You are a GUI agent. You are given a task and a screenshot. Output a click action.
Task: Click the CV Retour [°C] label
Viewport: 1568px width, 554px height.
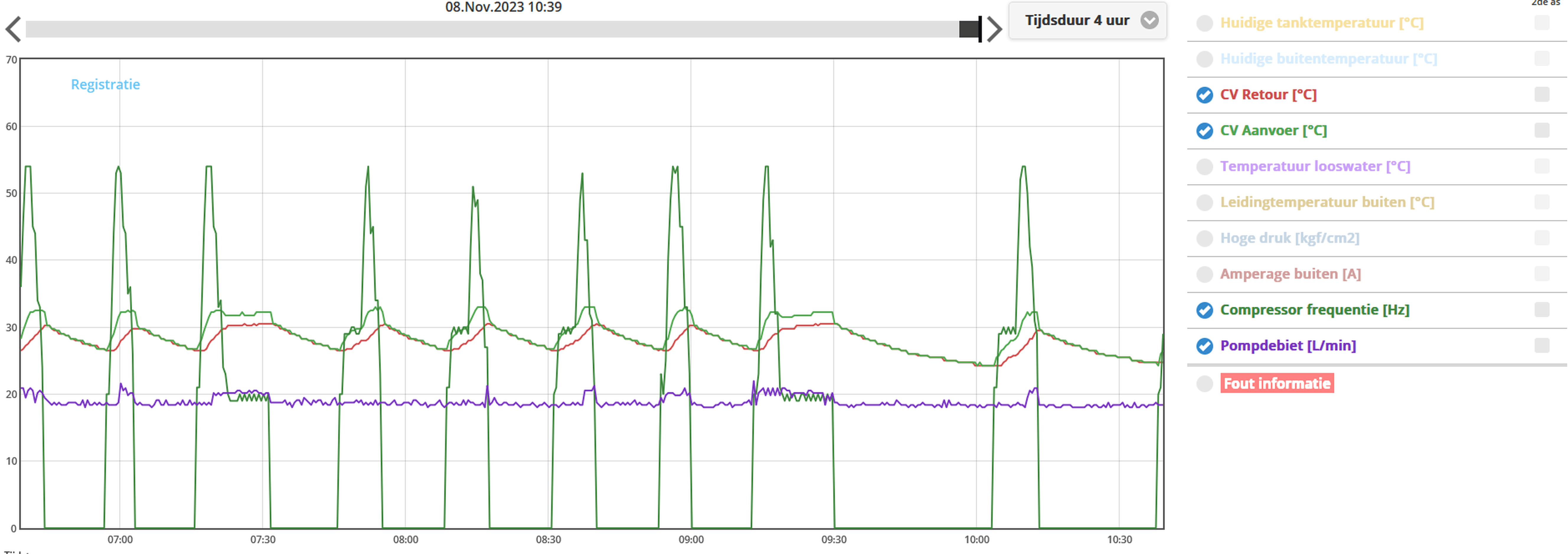[x=1268, y=95]
